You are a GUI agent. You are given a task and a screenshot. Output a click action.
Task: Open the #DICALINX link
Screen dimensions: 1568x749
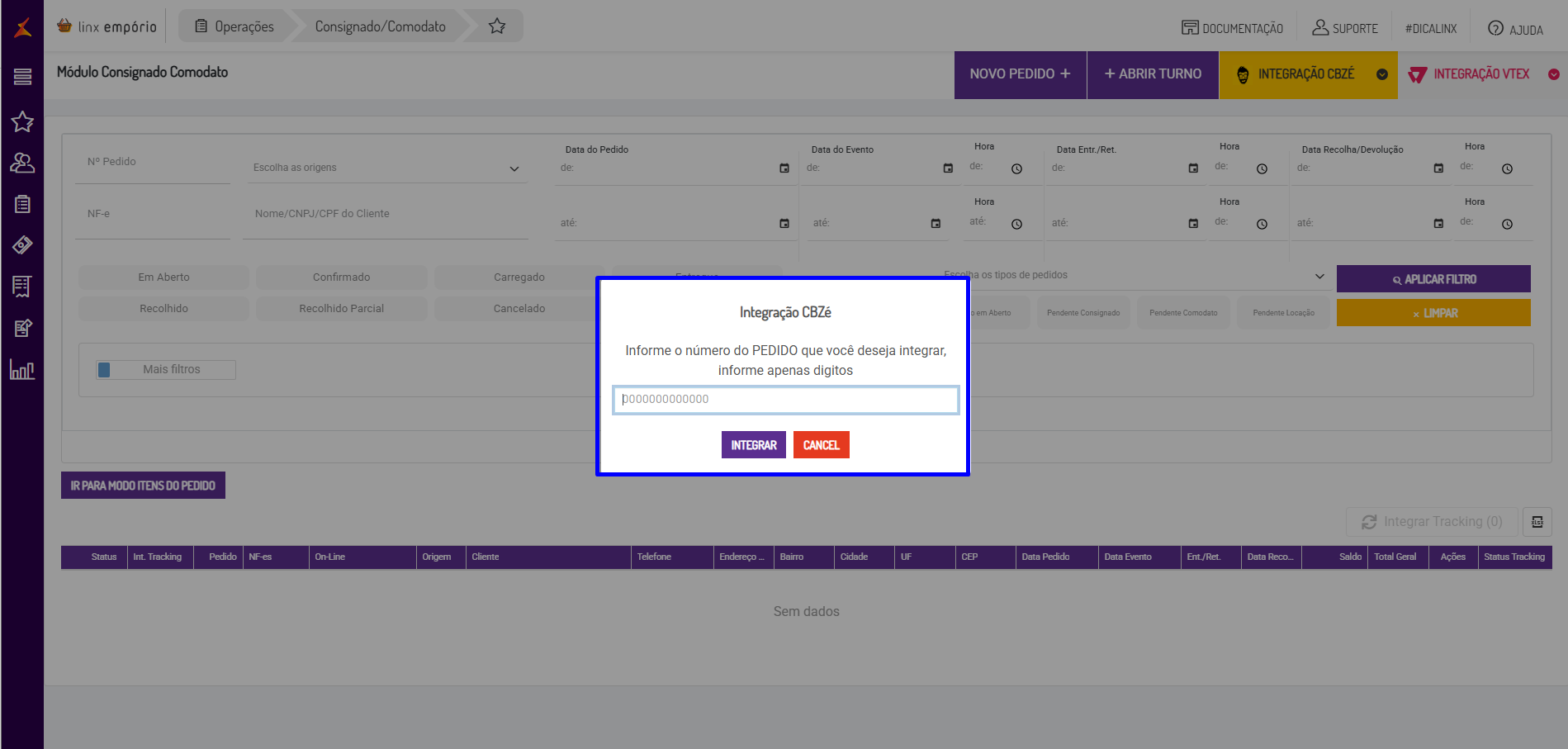(x=1431, y=28)
